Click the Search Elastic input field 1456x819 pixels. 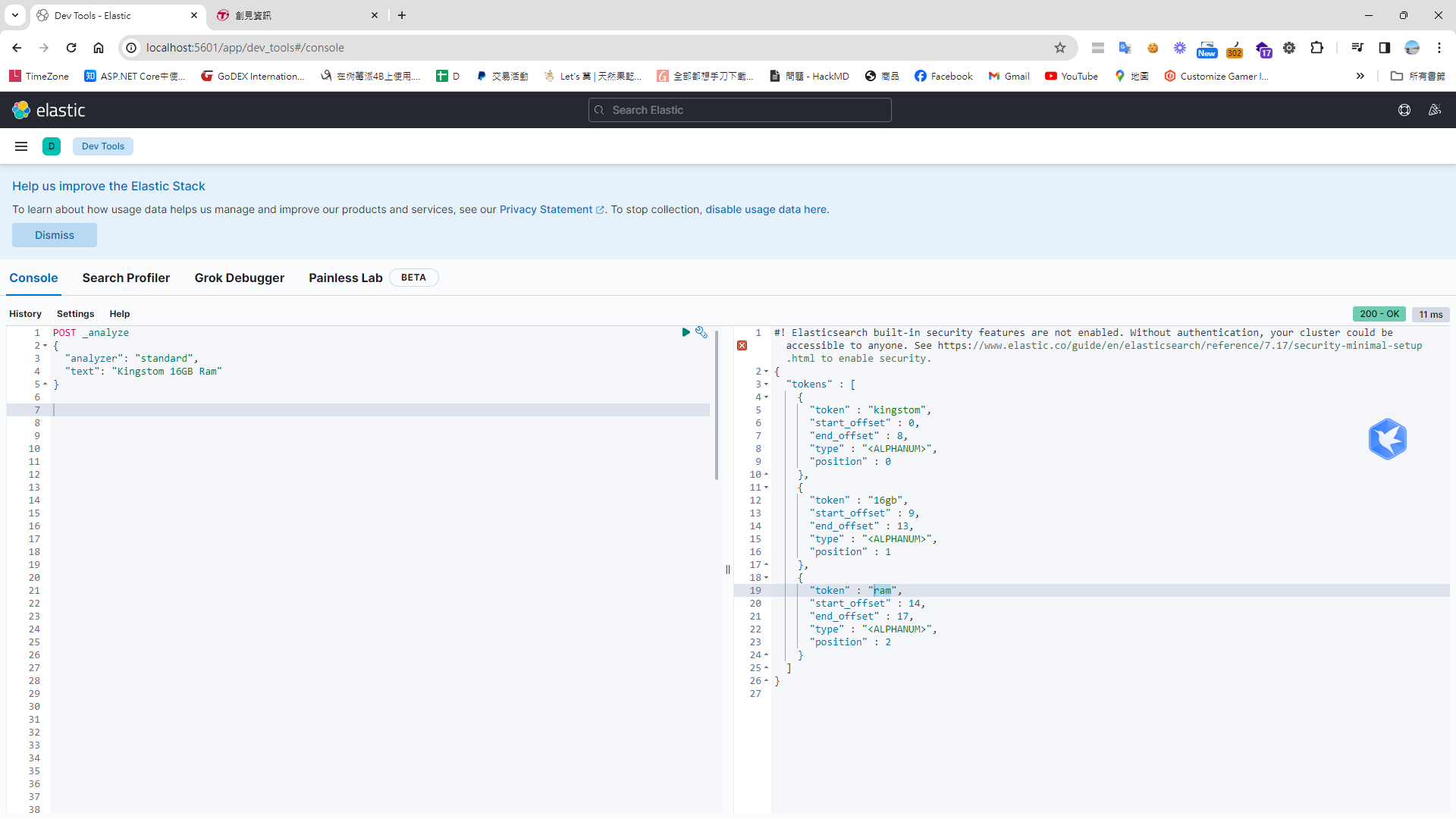(x=739, y=110)
